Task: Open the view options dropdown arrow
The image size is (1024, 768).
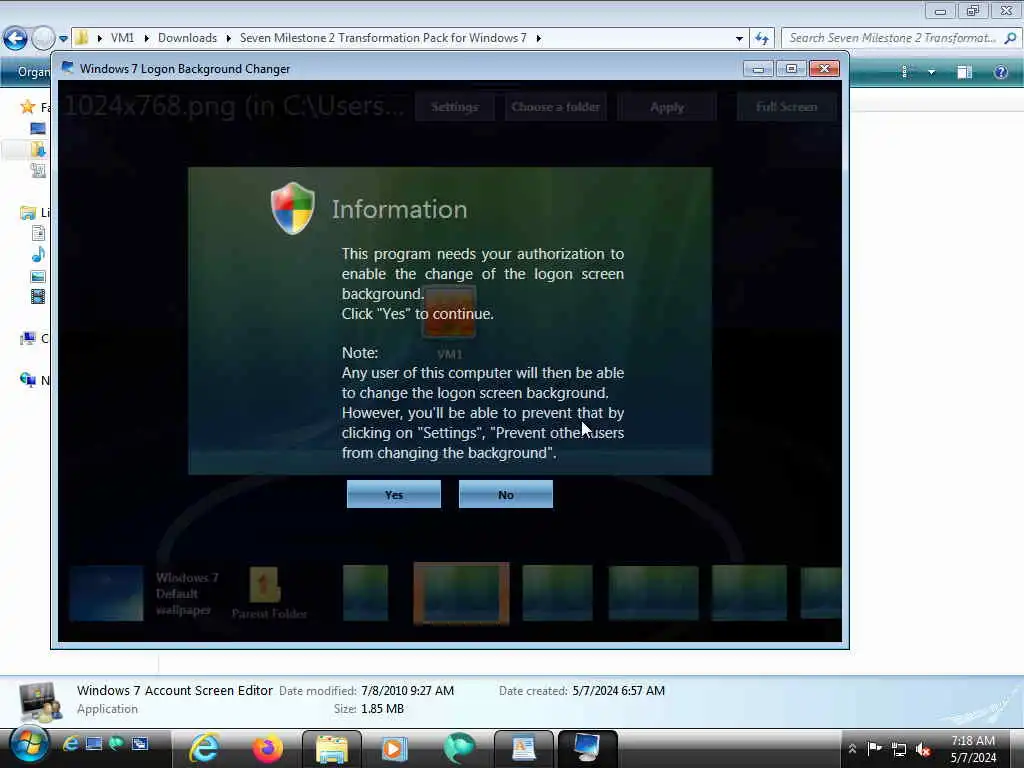Action: click(x=931, y=72)
